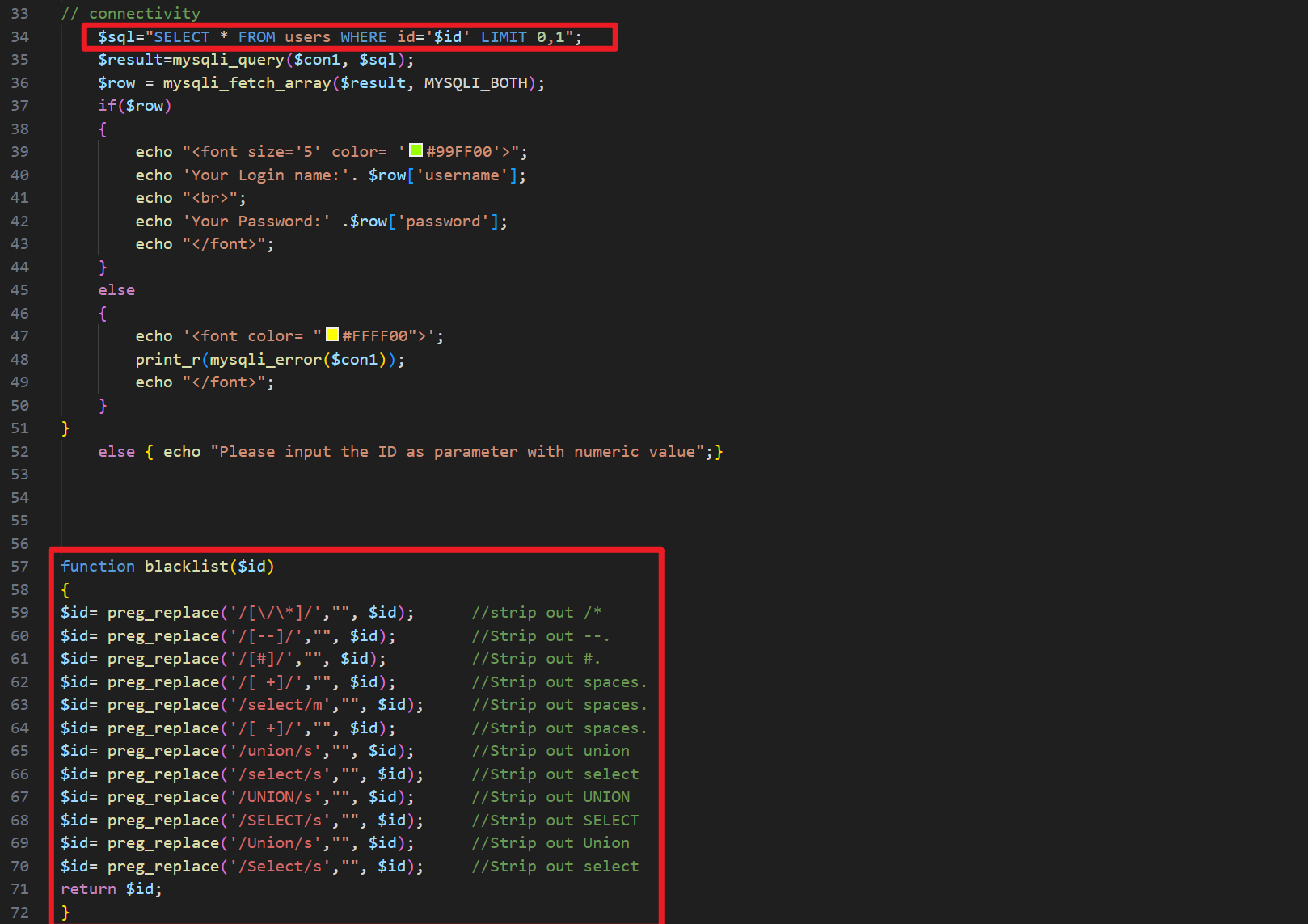The height and width of the screenshot is (924, 1308).
Task: Click line number 57 in the gutter
Action: click(x=19, y=567)
